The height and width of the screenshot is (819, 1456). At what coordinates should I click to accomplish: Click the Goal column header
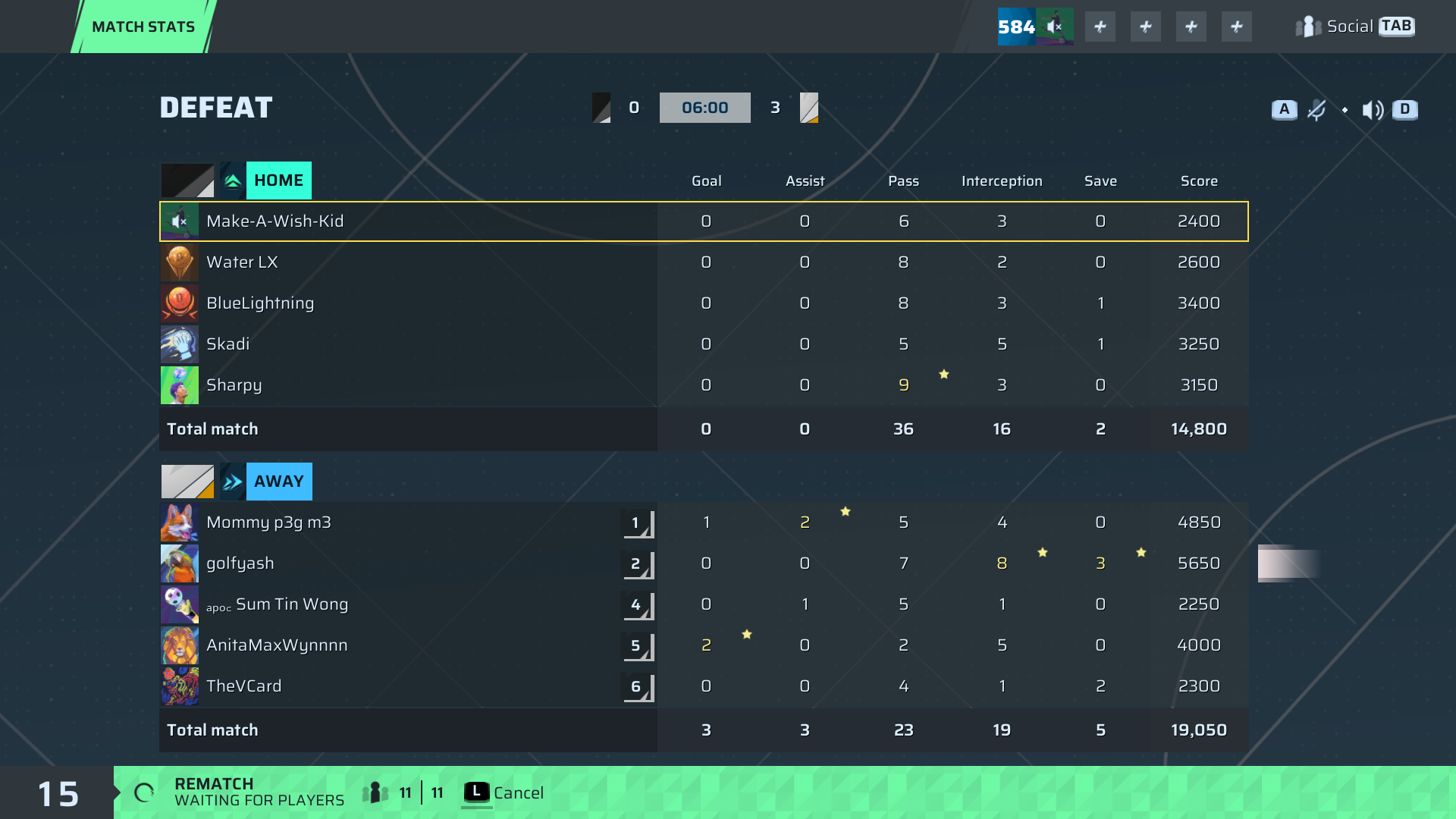(706, 181)
